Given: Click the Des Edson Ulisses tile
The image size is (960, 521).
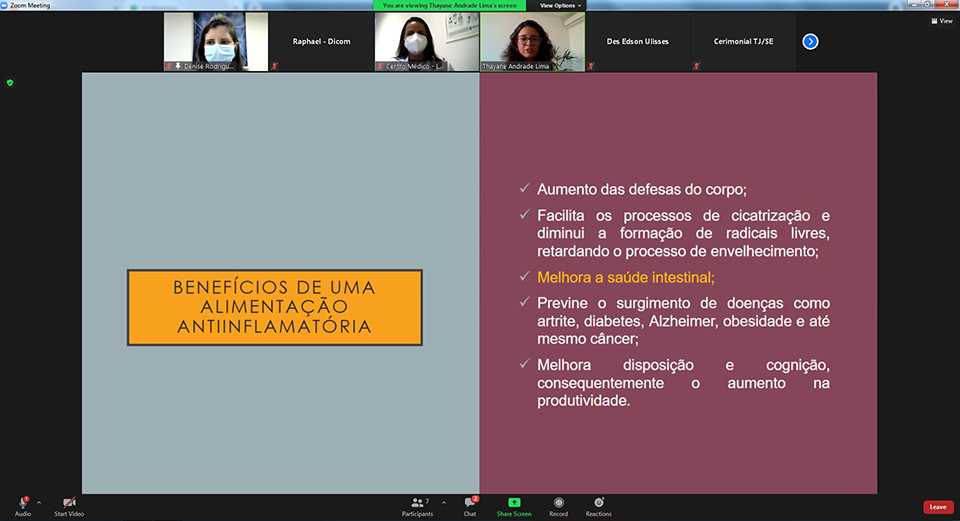Looking at the screenshot, I should point(637,41).
